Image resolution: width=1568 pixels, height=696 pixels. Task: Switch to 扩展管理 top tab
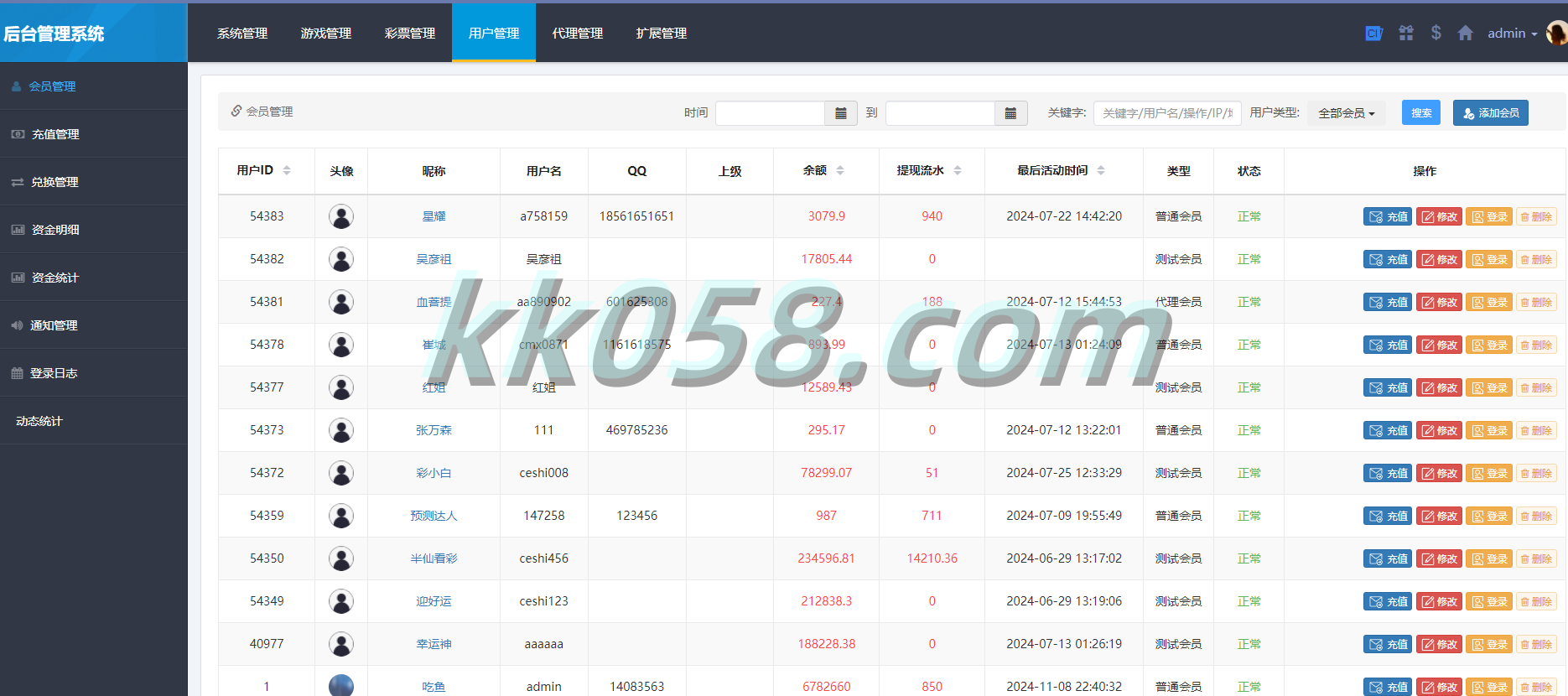point(662,33)
